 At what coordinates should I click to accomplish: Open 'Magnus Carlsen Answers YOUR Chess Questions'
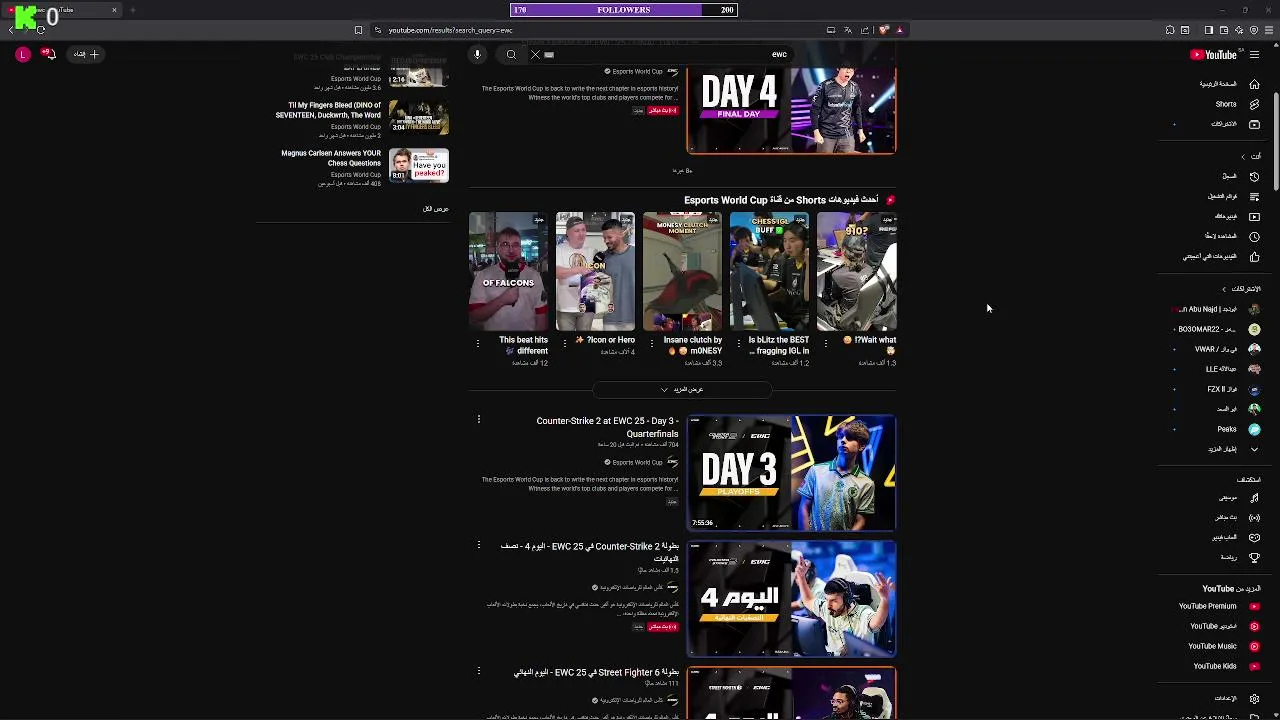tap(331, 158)
